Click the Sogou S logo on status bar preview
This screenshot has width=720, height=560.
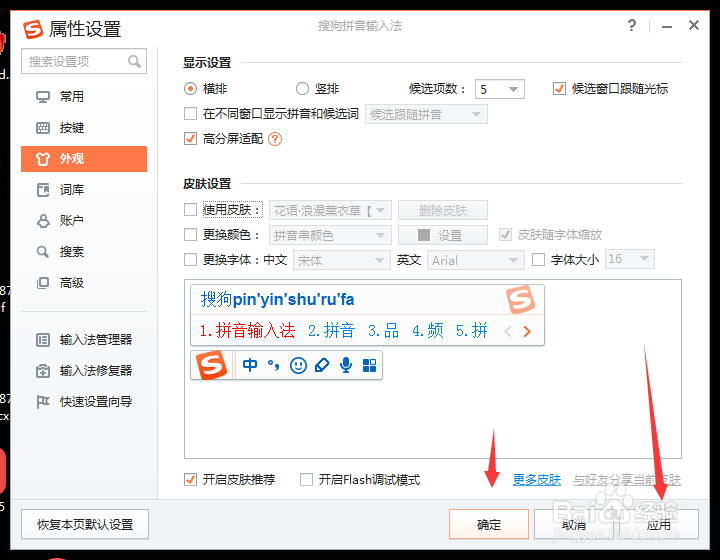[x=211, y=365]
